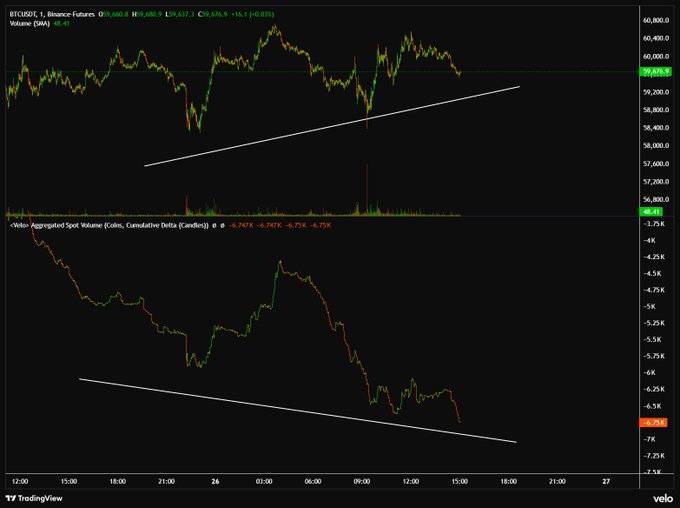680x508 pixels.
Task: Click the 60,800.0 price axis label
Action: pyautogui.click(x=656, y=20)
